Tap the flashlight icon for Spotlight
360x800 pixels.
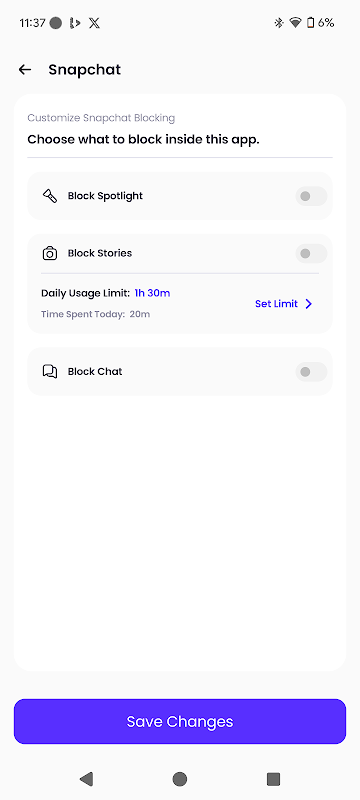click(x=49, y=196)
